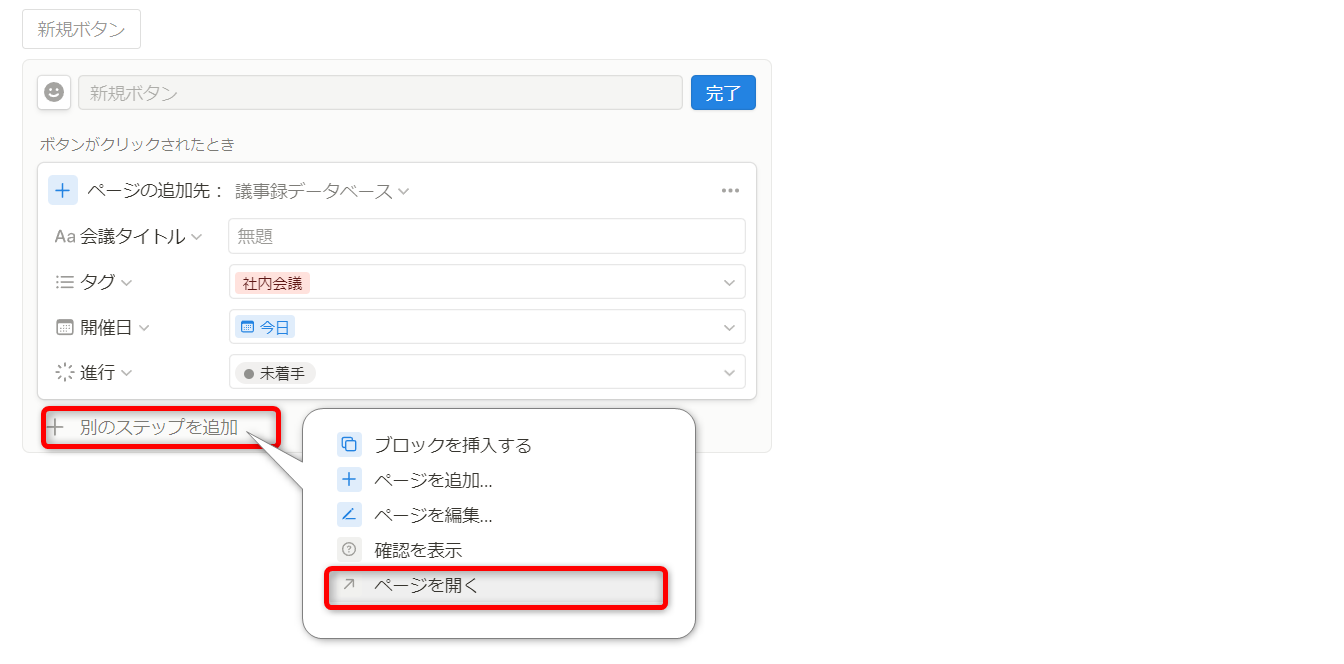Viewport: 1344px width, 664px height.
Task: Click the 確認を表示 question mark icon
Action: (x=349, y=550)
